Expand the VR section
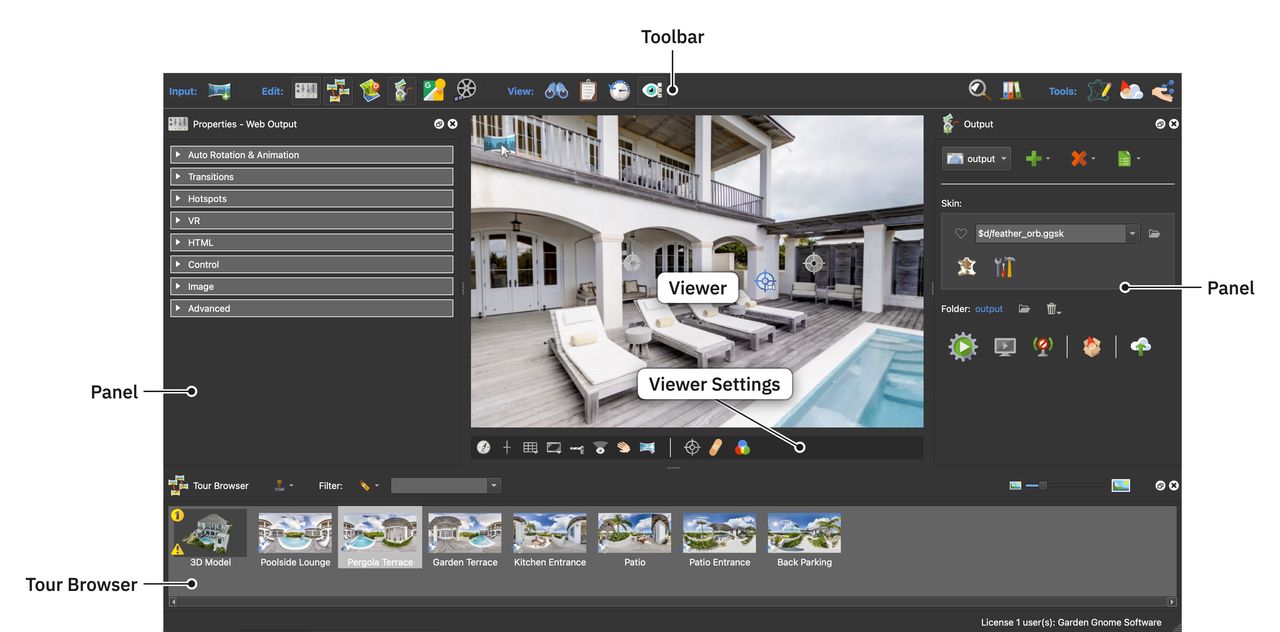The width and height of the screenshot is (1280, 632). (x=312, y=221)
